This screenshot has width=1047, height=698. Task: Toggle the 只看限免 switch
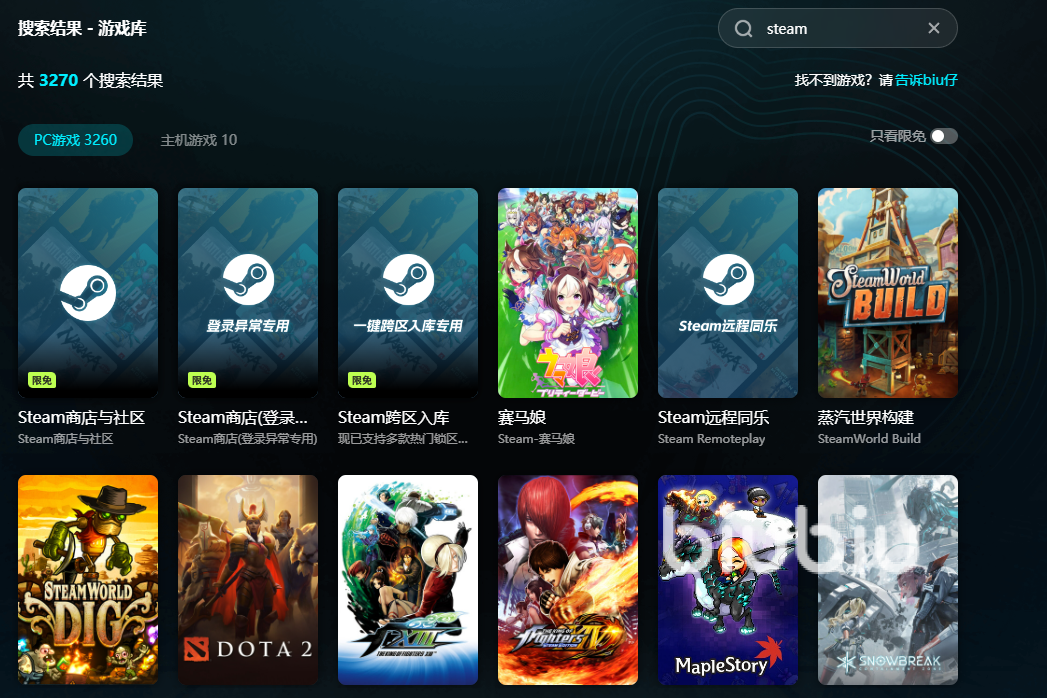(x=943, y=136)
